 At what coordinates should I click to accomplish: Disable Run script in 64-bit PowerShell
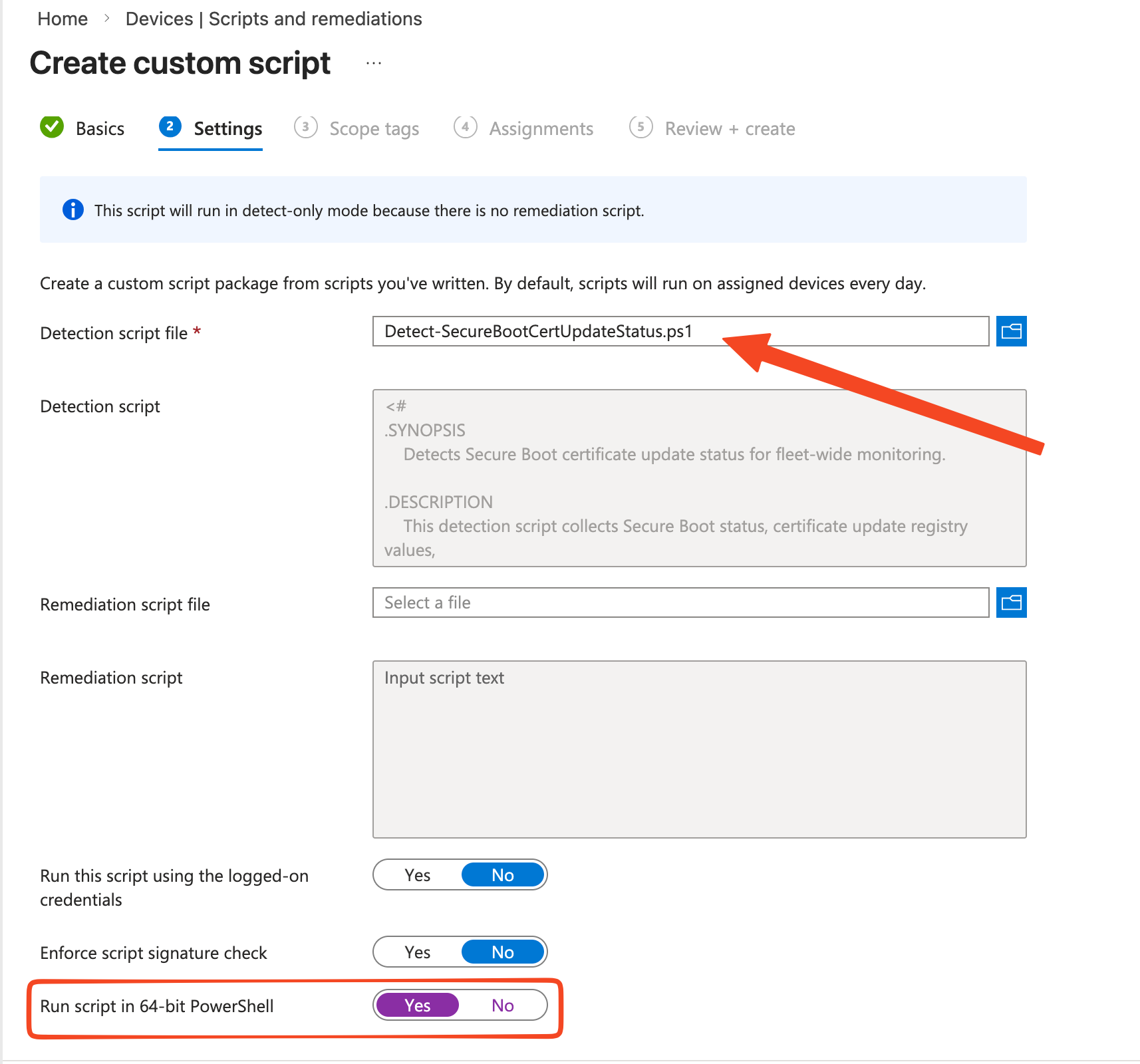pyautogui.click(x=503, y=1005)
